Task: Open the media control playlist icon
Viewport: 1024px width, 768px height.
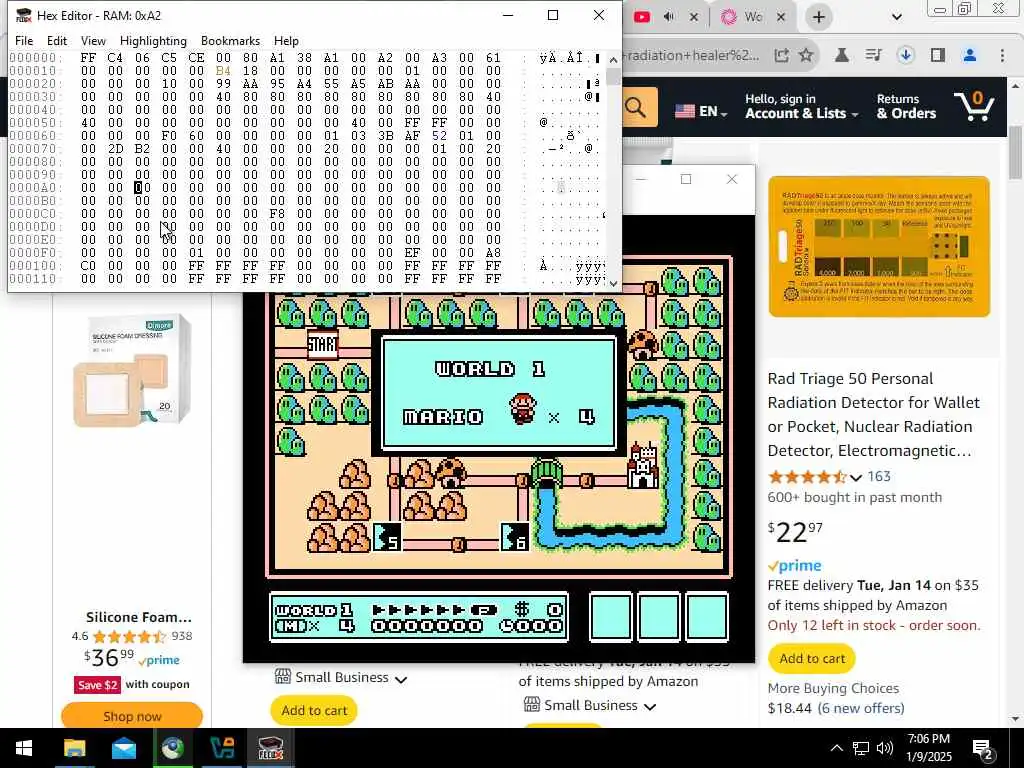Action: click(873, 55)
